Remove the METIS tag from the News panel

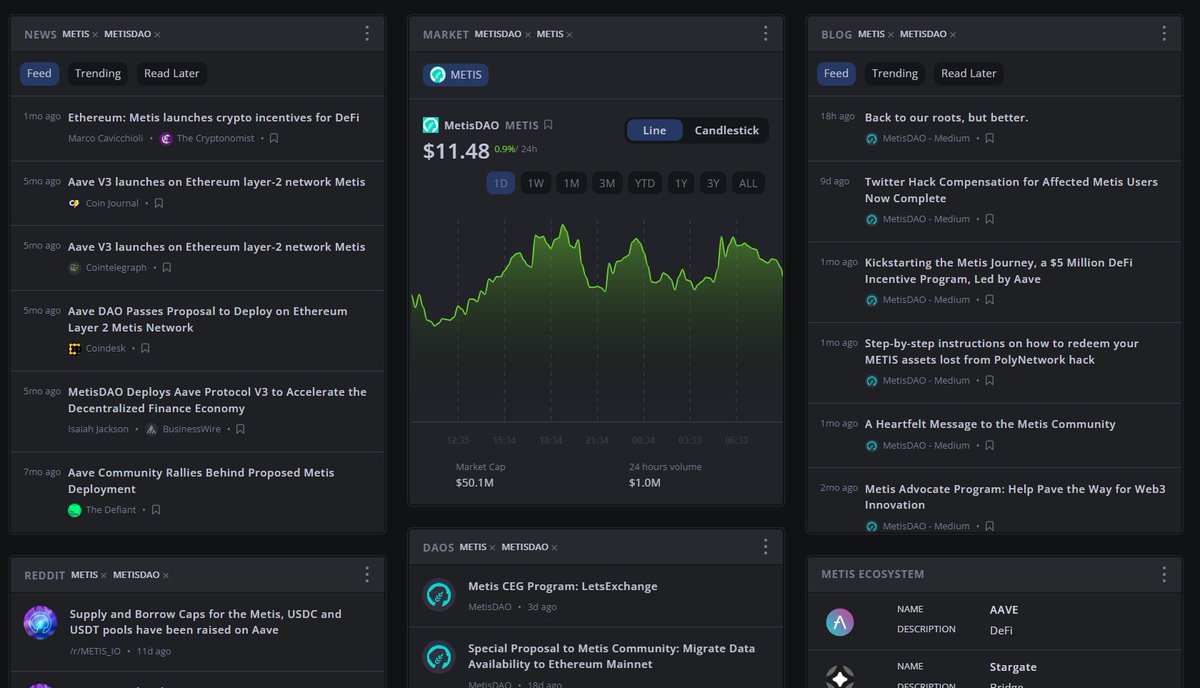(x=95, y=35)
